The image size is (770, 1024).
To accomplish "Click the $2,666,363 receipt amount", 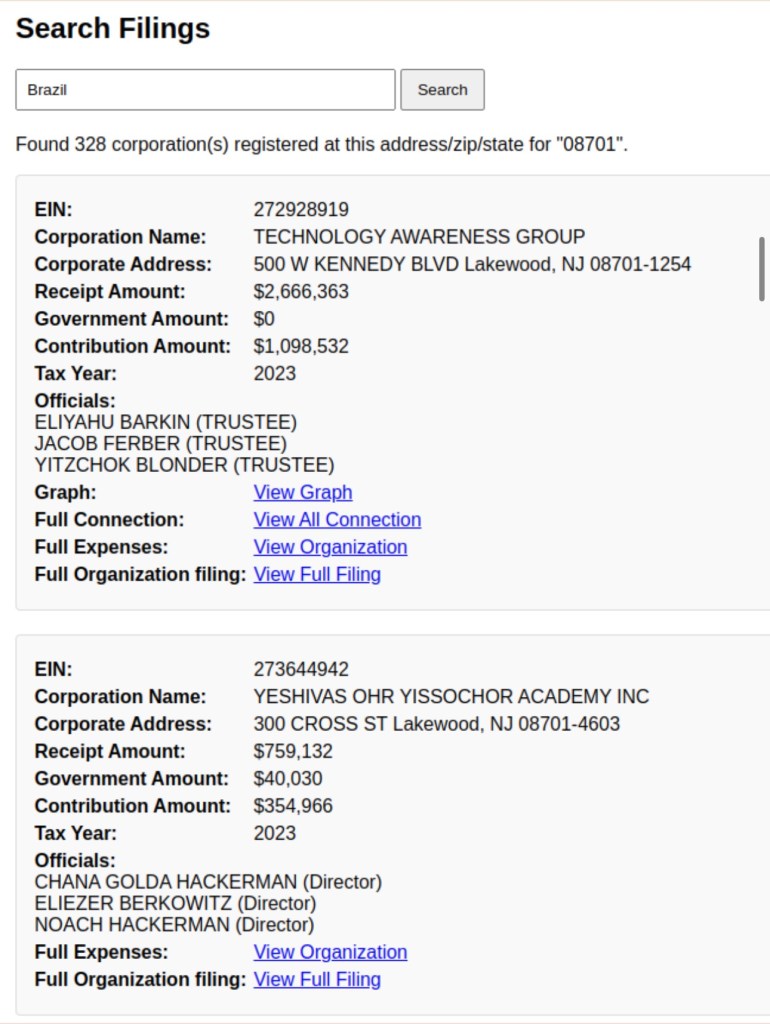I will pyautogui.click(x=301, y=292).
